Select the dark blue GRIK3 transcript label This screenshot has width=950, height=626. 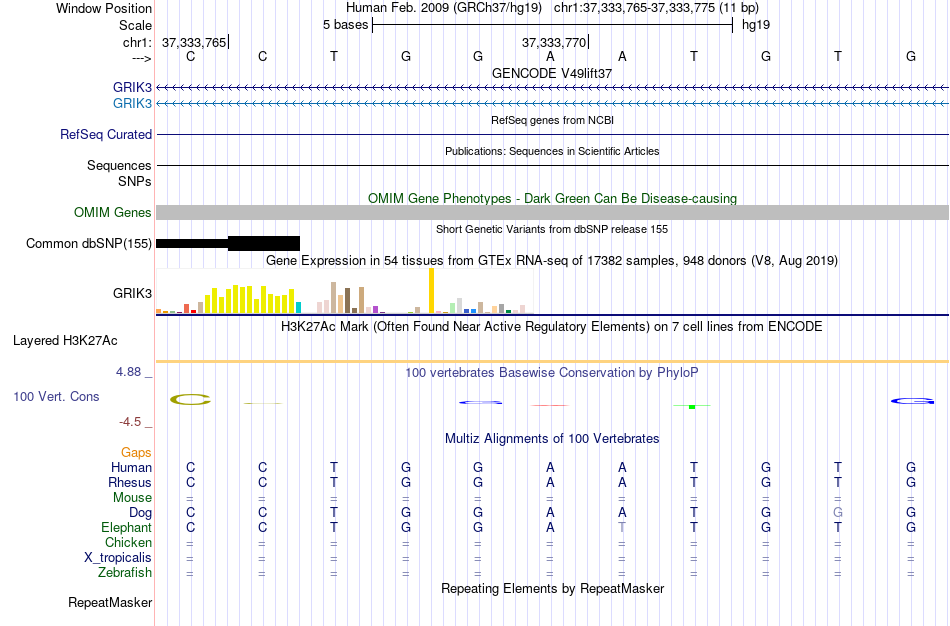click(x=132, y=87)
